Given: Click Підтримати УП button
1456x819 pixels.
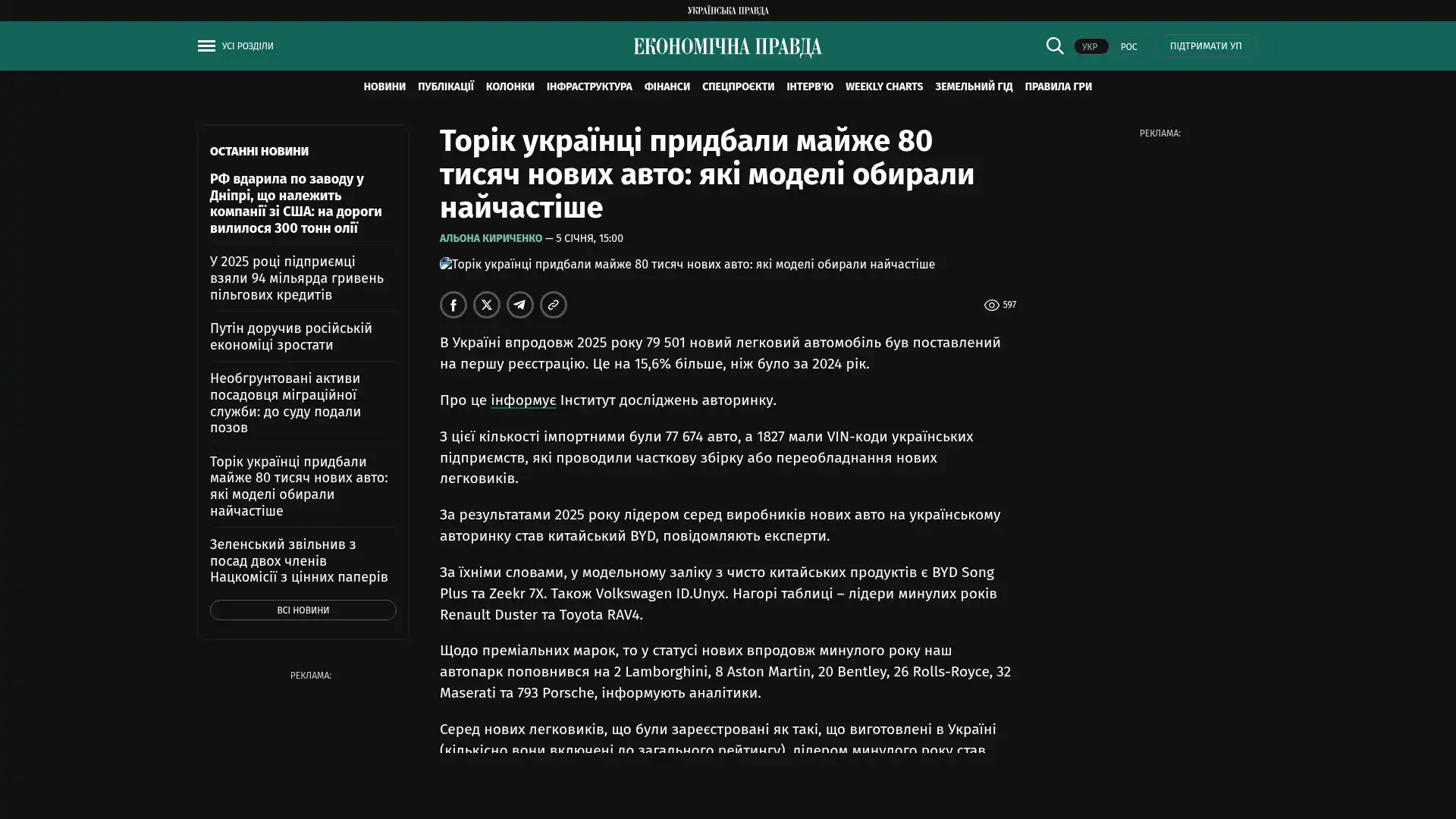Looking at the screenshot, I should click(x=1205, y=45).
